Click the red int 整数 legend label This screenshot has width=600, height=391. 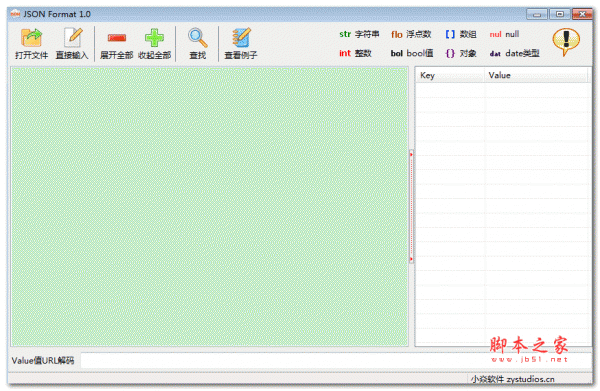pos(355,53)
